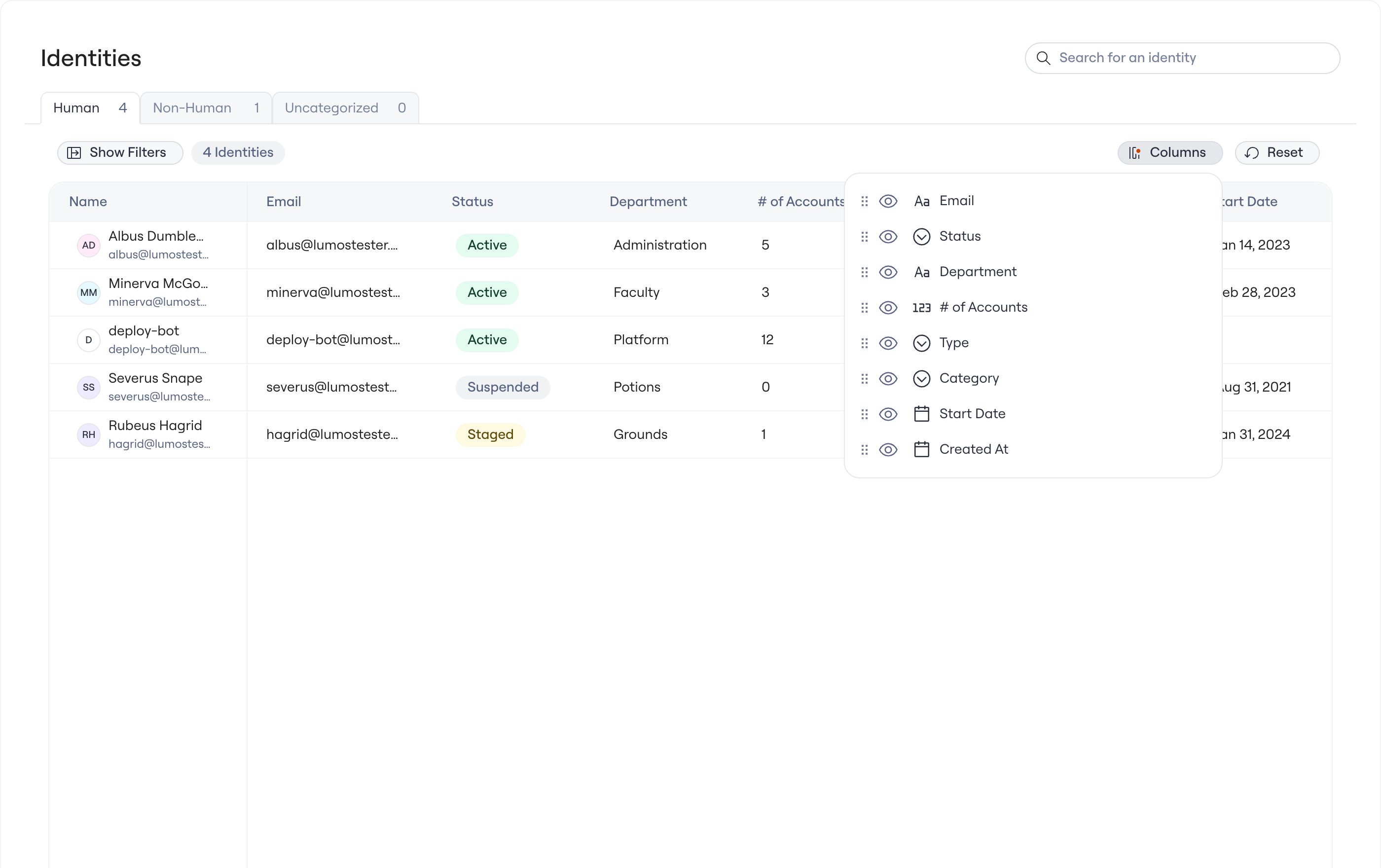Toggle visibility eye for Status column

pyautogui.click(x=888, y=237)
